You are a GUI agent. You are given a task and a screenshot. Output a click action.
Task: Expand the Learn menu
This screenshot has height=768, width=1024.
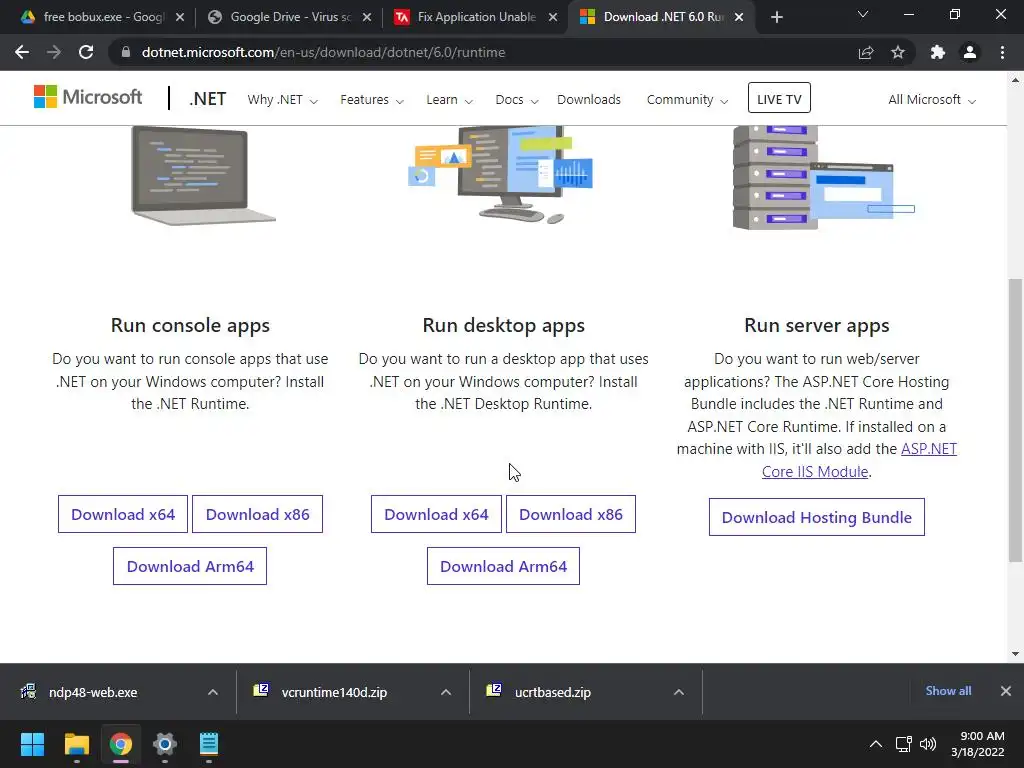click(x=449, y=100)
